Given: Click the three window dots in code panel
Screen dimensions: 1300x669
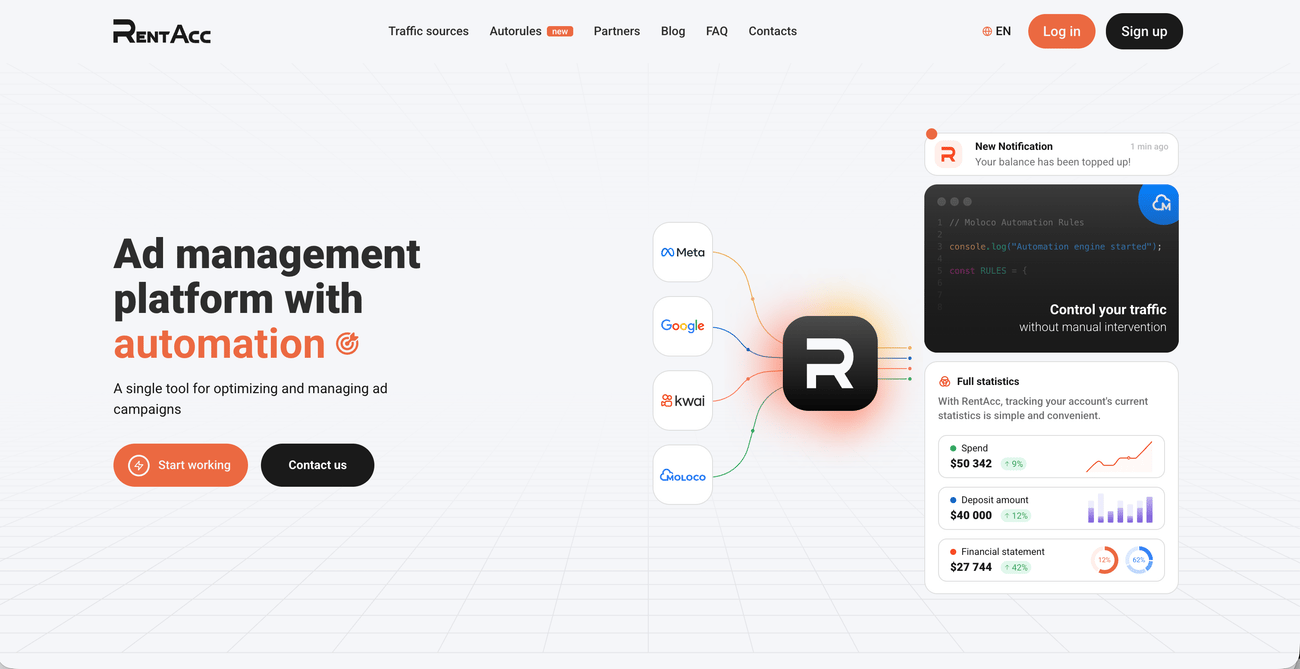Looking at the screenshot, I should pos(955,202).
